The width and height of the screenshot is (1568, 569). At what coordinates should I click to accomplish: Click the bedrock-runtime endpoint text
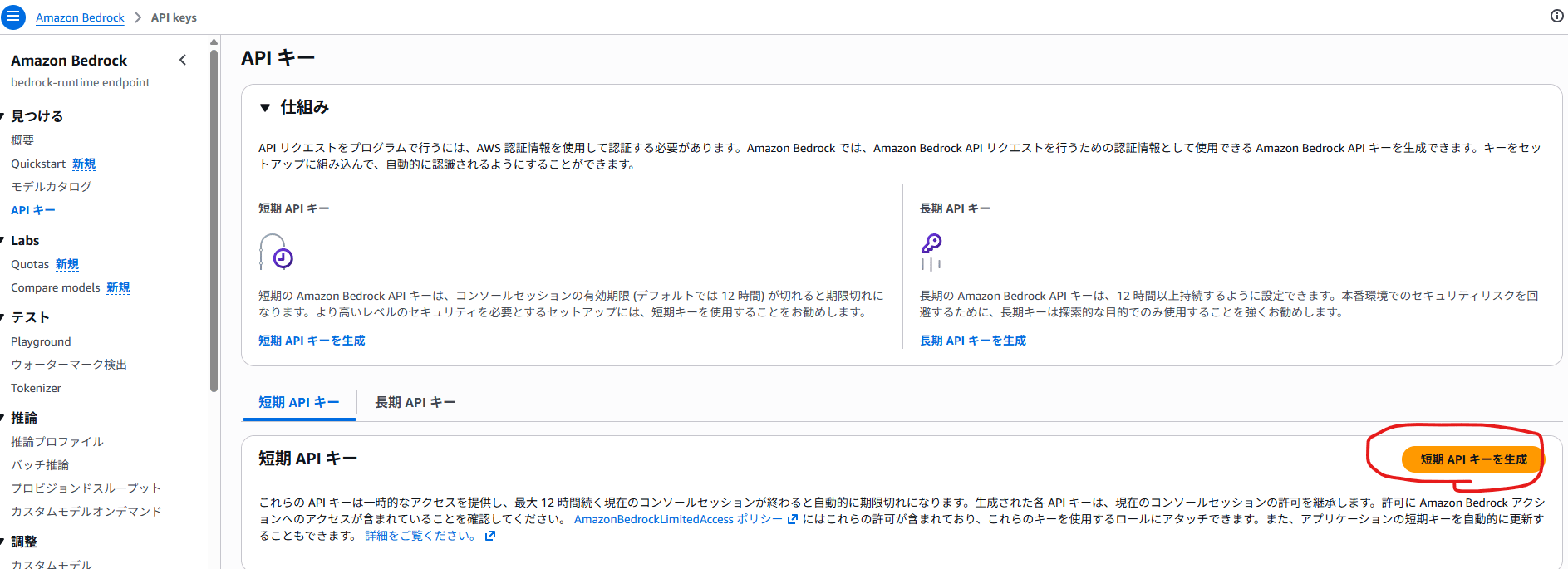[x=81, y=82]
